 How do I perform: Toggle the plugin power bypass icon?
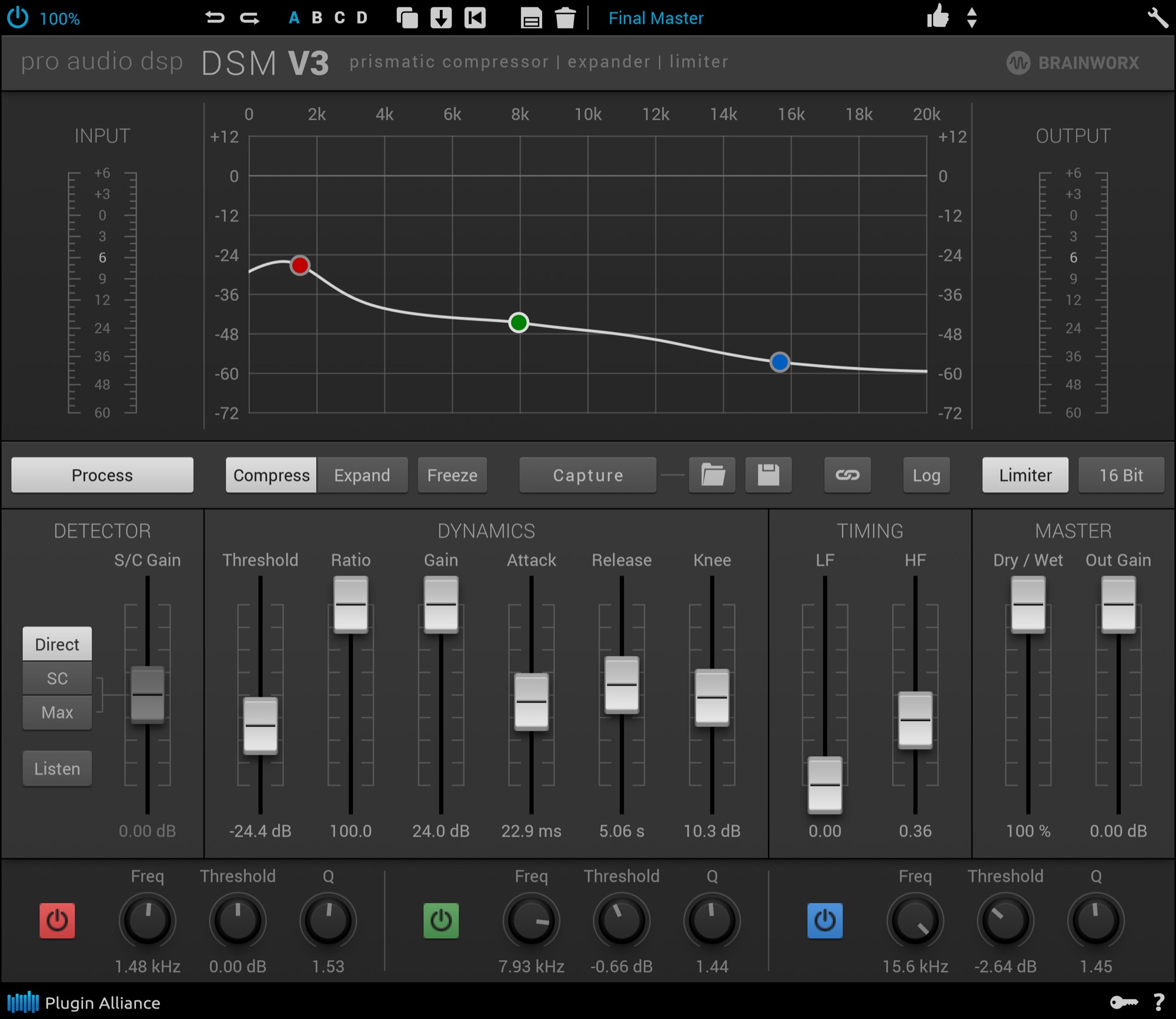[x=18, y=18]
